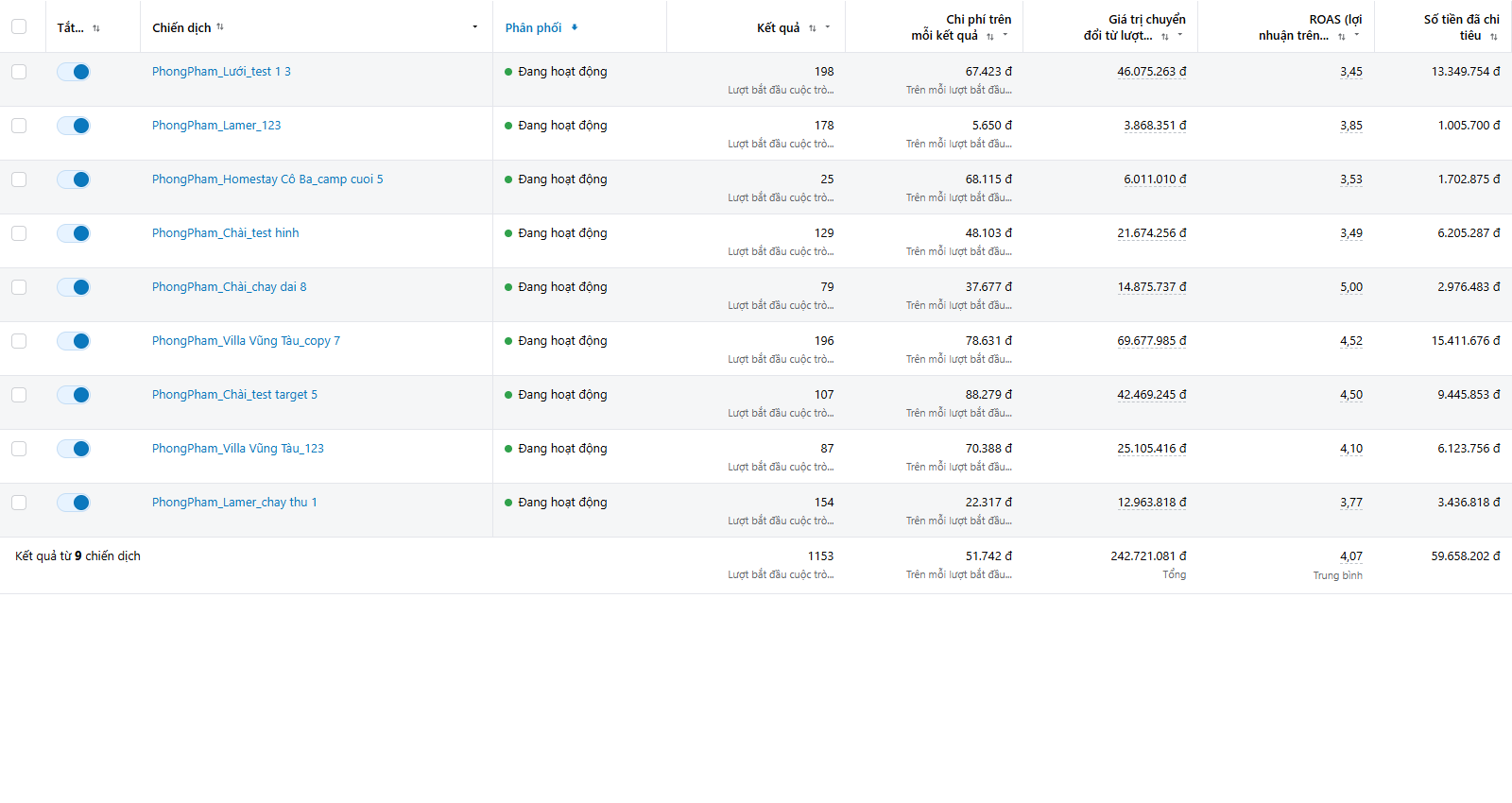Switch off PhongPham_Villa Vũng Tàu_copy 7 campaign
Screen dimensions: 1512x803
(73, 341)
